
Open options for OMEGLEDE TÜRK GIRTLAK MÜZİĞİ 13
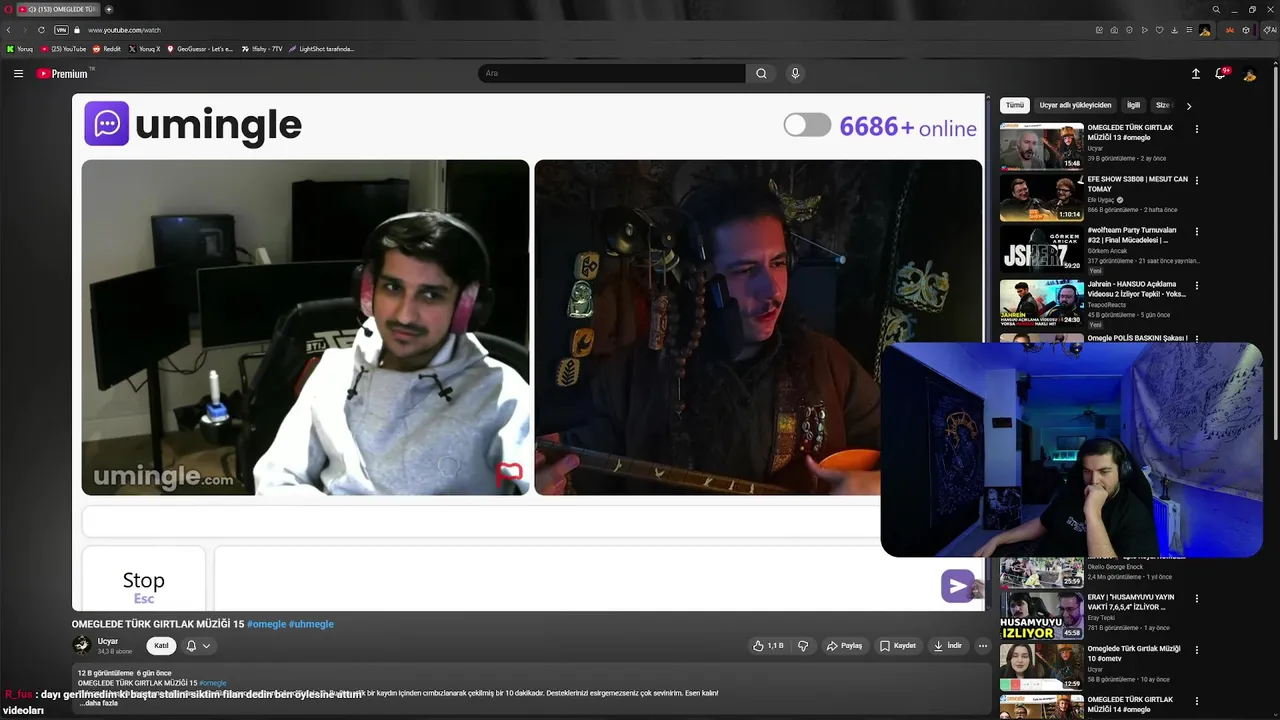(1196, 129)
